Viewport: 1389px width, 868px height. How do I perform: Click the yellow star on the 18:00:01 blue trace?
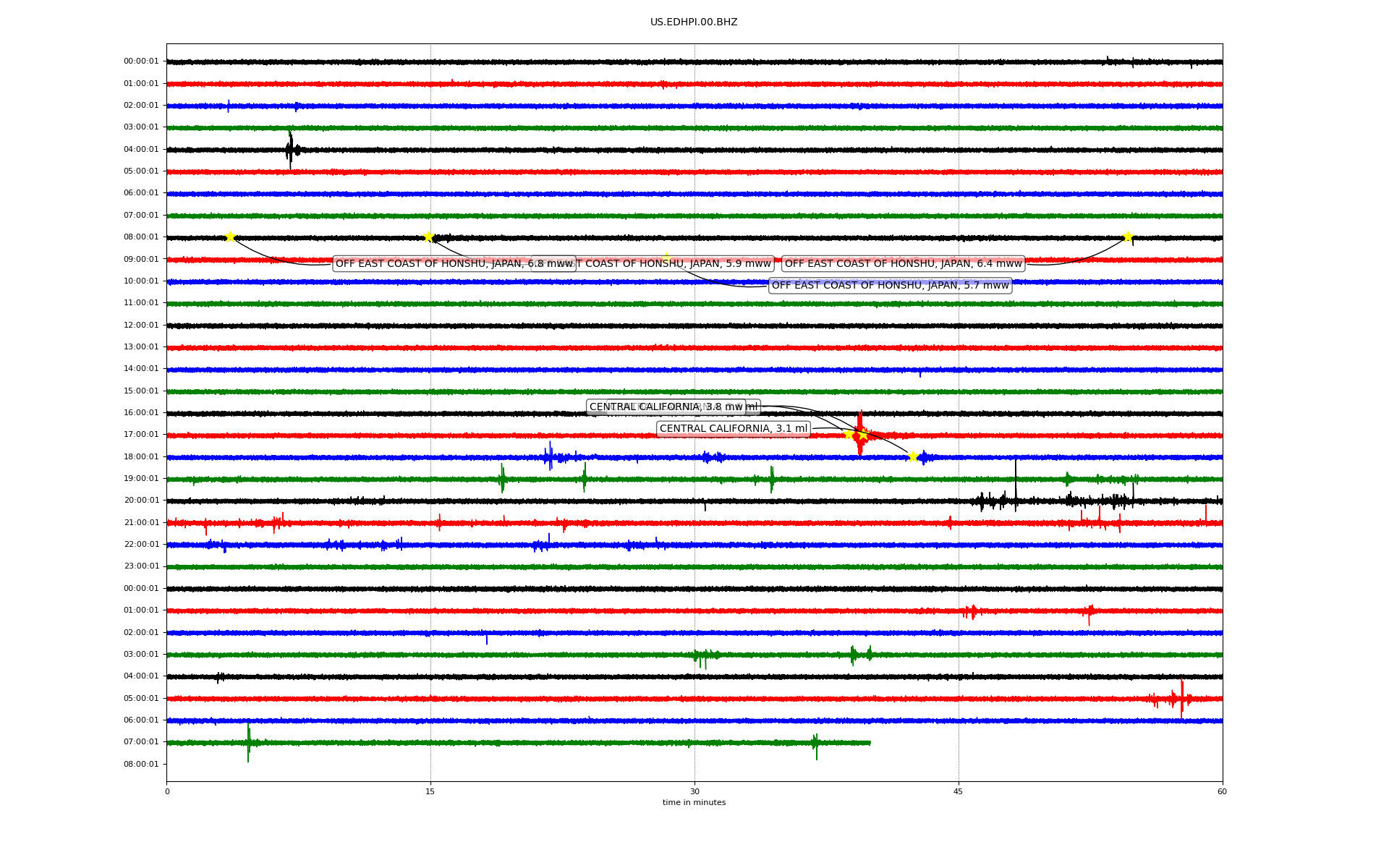point(913,456)
